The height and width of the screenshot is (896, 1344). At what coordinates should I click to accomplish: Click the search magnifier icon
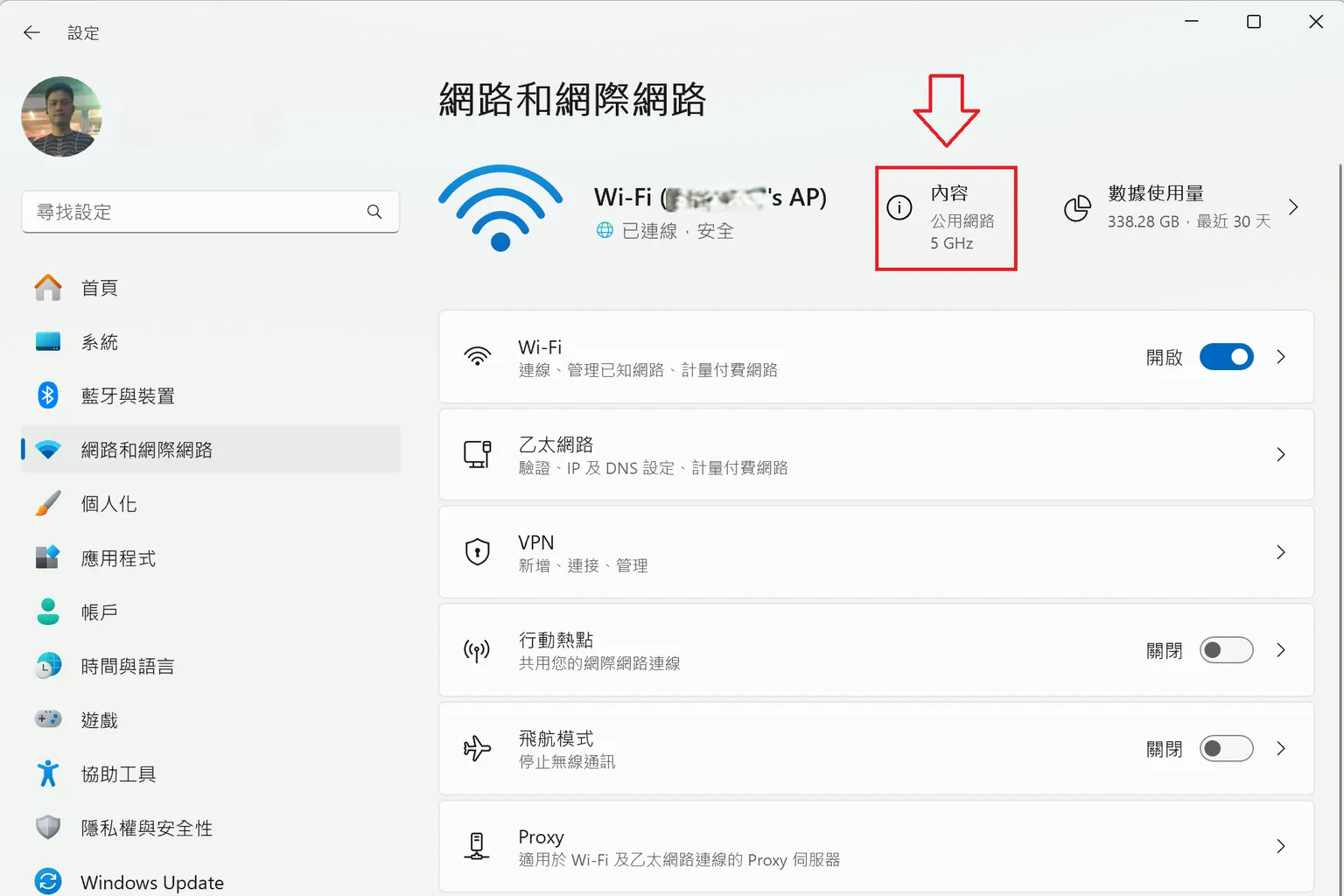(374, 212)
